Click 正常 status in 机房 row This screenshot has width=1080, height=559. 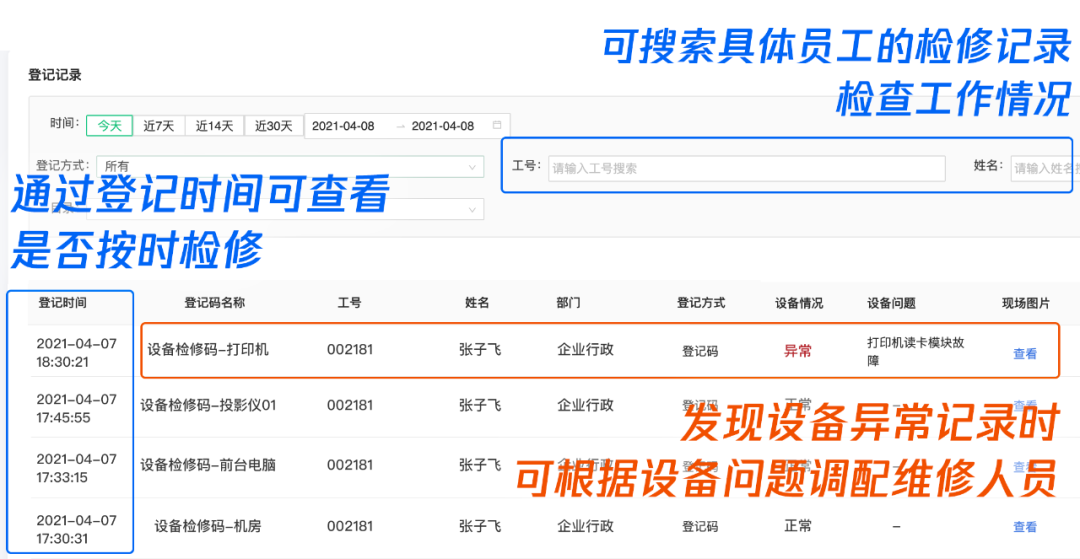click(x=798, y=526)
